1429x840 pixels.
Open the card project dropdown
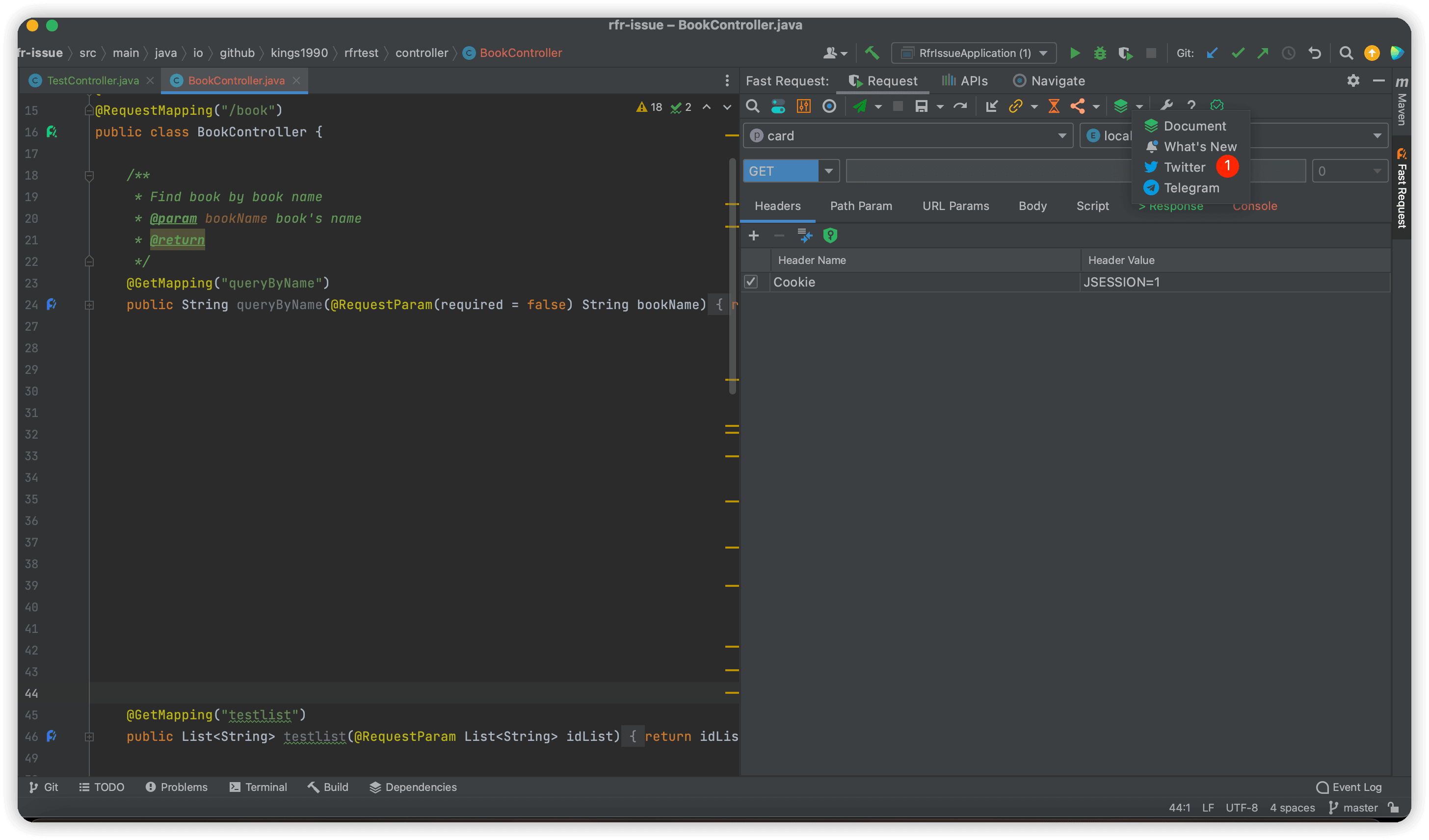point(1061,135)
